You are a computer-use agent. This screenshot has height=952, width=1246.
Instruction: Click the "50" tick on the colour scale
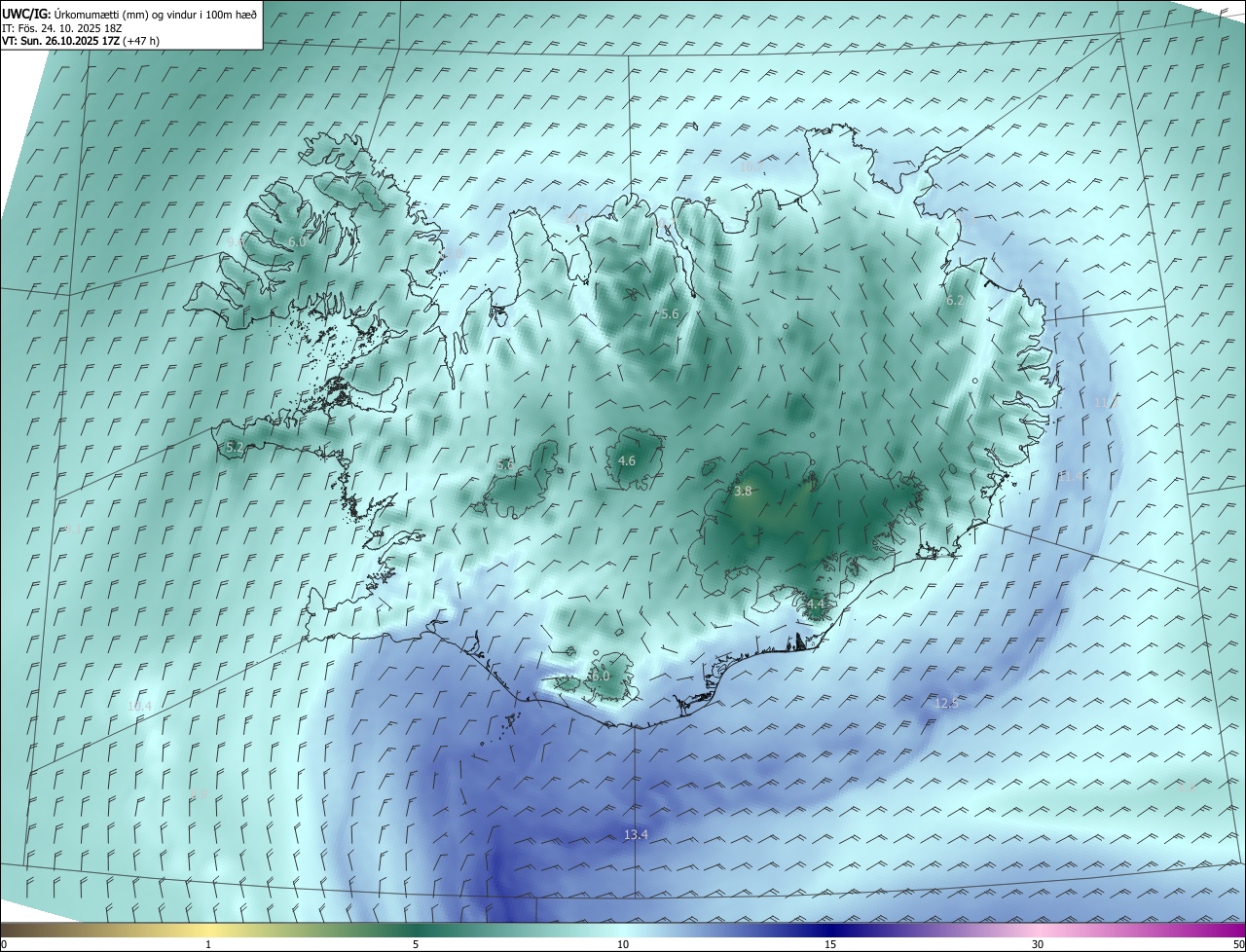(x=1238, y=945)
